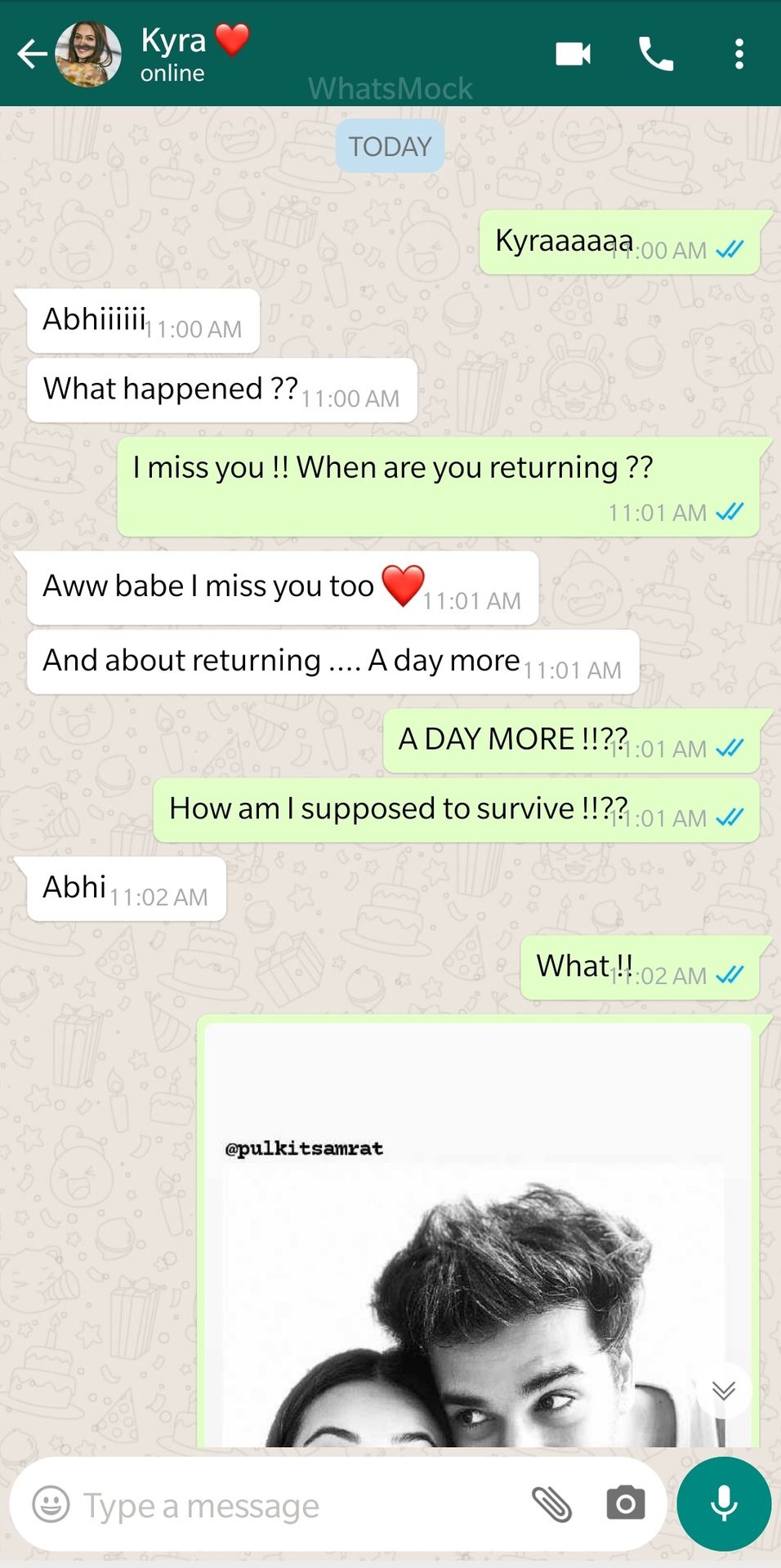Open Kyra's profile picture
This screenshot has height=1568, width=781.
tap(88, 54)
